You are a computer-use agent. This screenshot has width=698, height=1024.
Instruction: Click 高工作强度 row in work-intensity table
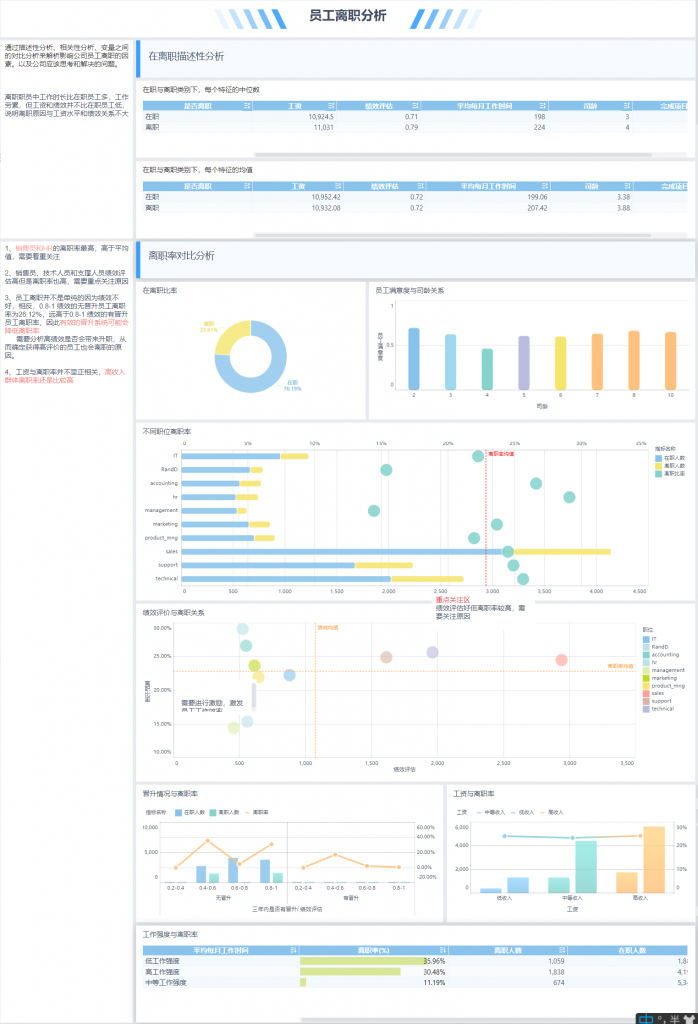(x=415, y=972)
